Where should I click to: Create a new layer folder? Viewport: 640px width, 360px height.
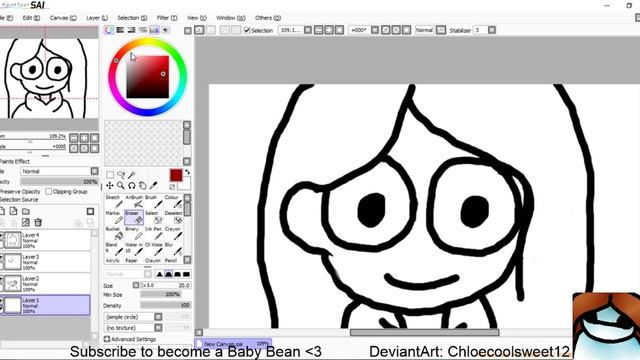tap(26, 211)
